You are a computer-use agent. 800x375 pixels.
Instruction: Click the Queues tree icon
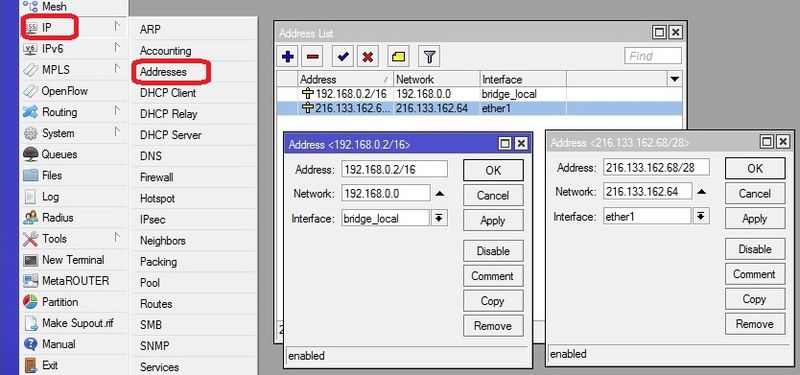pyautogui.click(x=31, y=154)
